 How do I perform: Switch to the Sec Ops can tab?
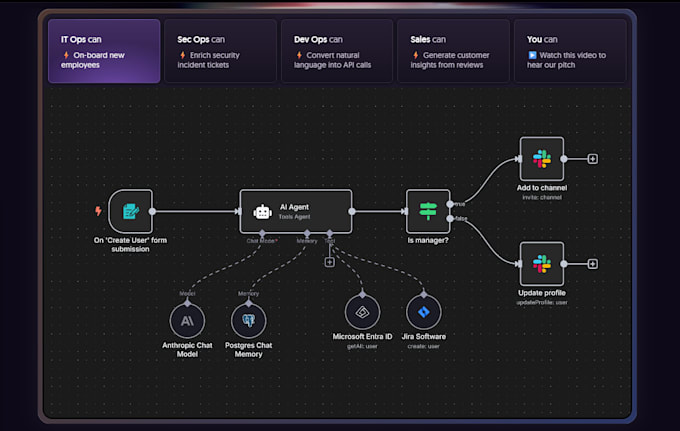220,51
